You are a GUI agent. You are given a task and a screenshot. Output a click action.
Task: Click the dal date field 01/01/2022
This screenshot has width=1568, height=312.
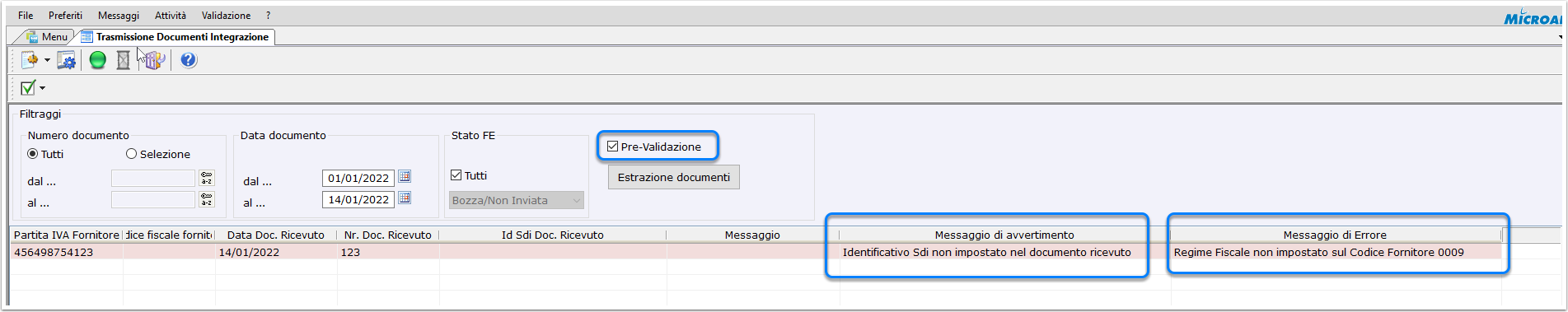point(358,178)
